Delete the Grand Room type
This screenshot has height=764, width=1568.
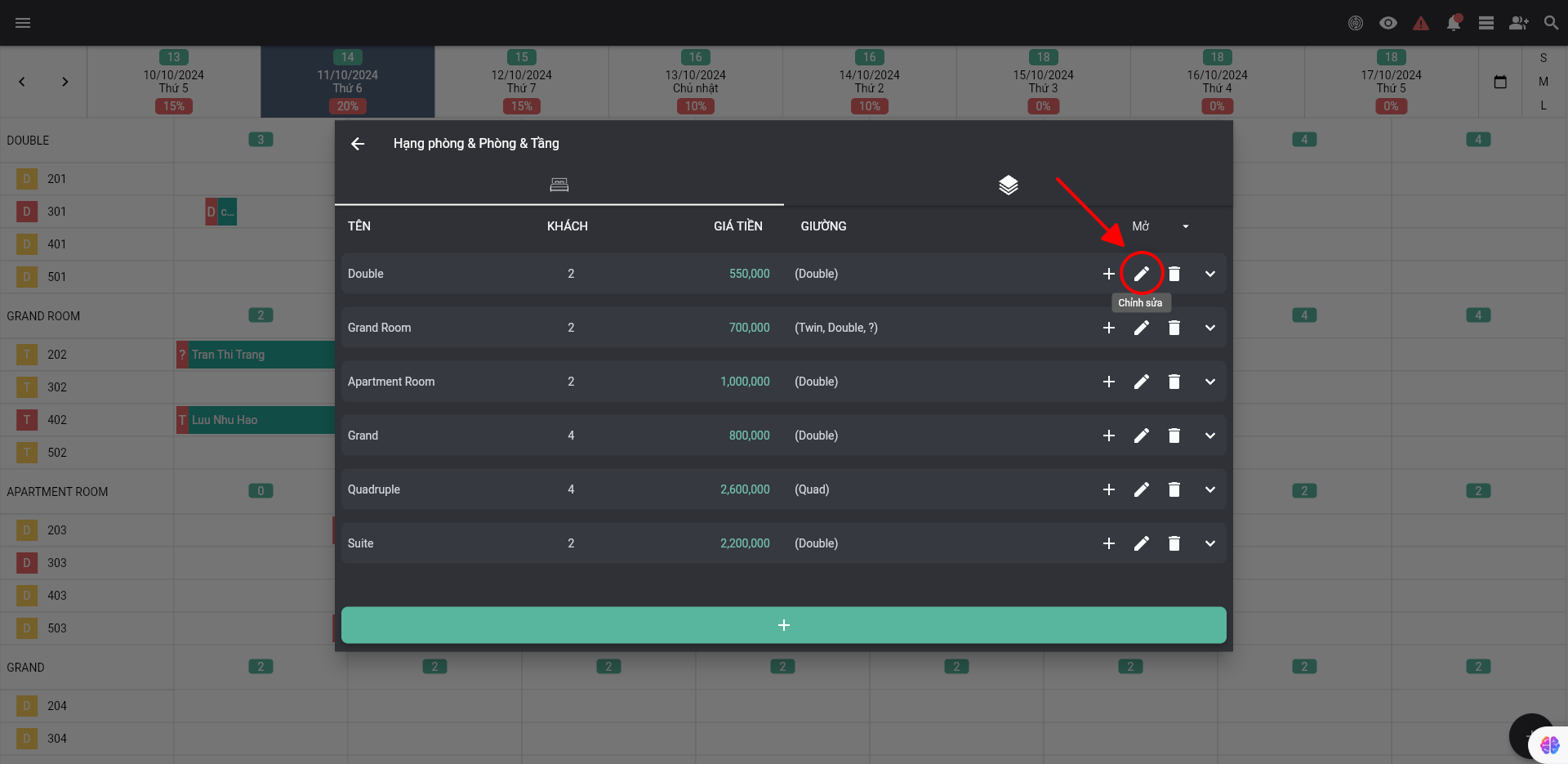coord(1174,328)
